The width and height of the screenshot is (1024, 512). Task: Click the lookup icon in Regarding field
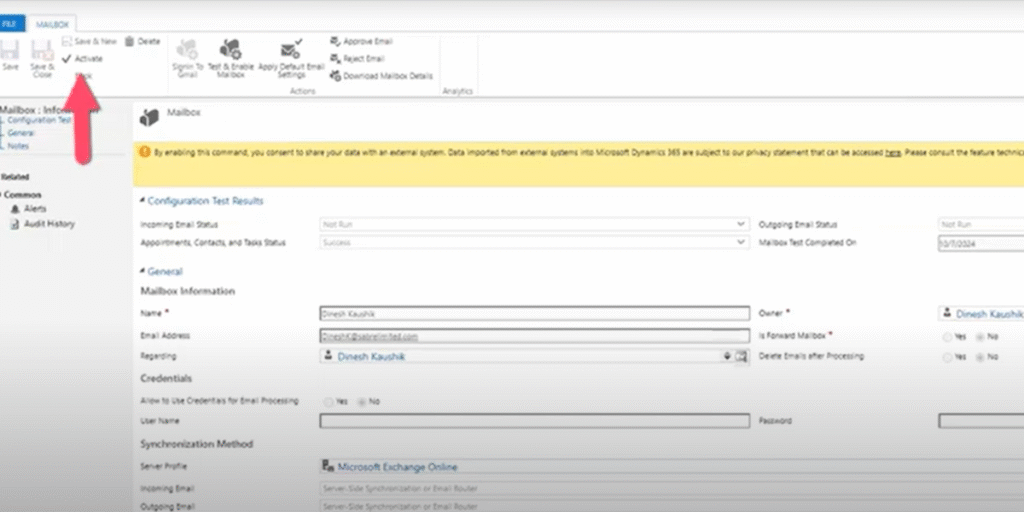[741, 356]
